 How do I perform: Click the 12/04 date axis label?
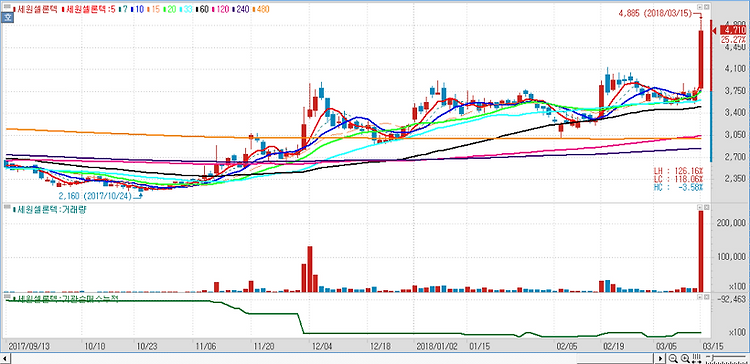[321, 345]
